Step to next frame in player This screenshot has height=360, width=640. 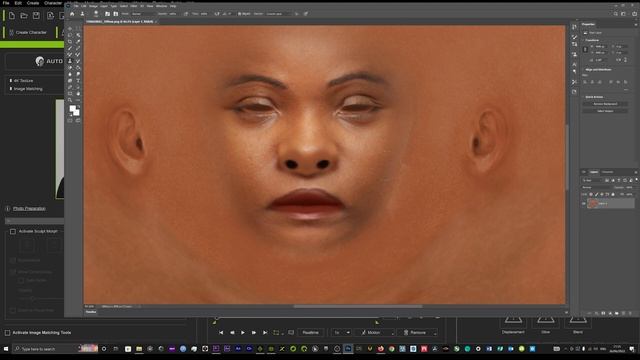pyautogui.click(x=254, y=333)
